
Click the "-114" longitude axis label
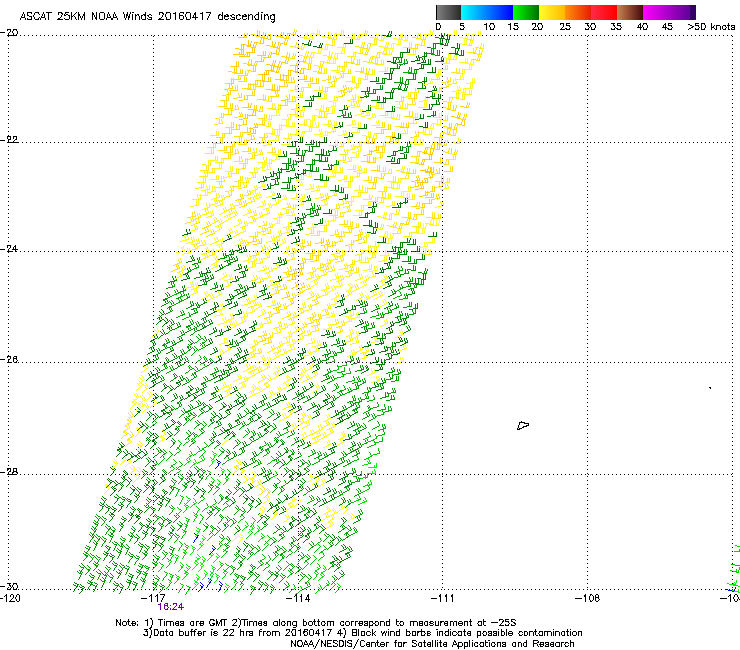pyautogui.click(x=298, y=598)
